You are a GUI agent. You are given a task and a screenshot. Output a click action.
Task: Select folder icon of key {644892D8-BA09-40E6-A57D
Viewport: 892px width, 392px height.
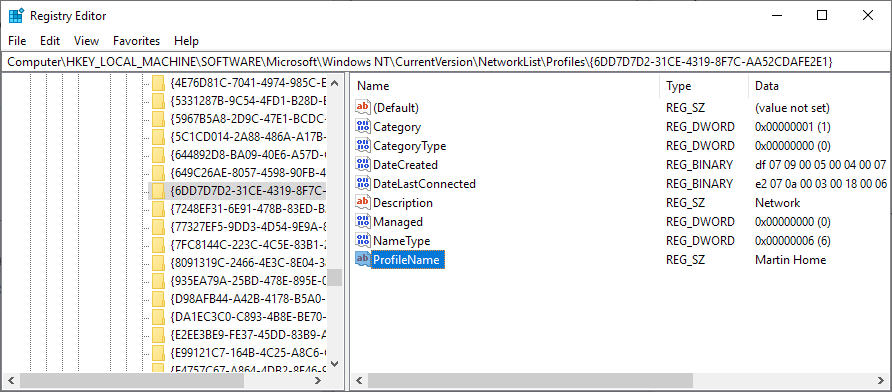158,155
